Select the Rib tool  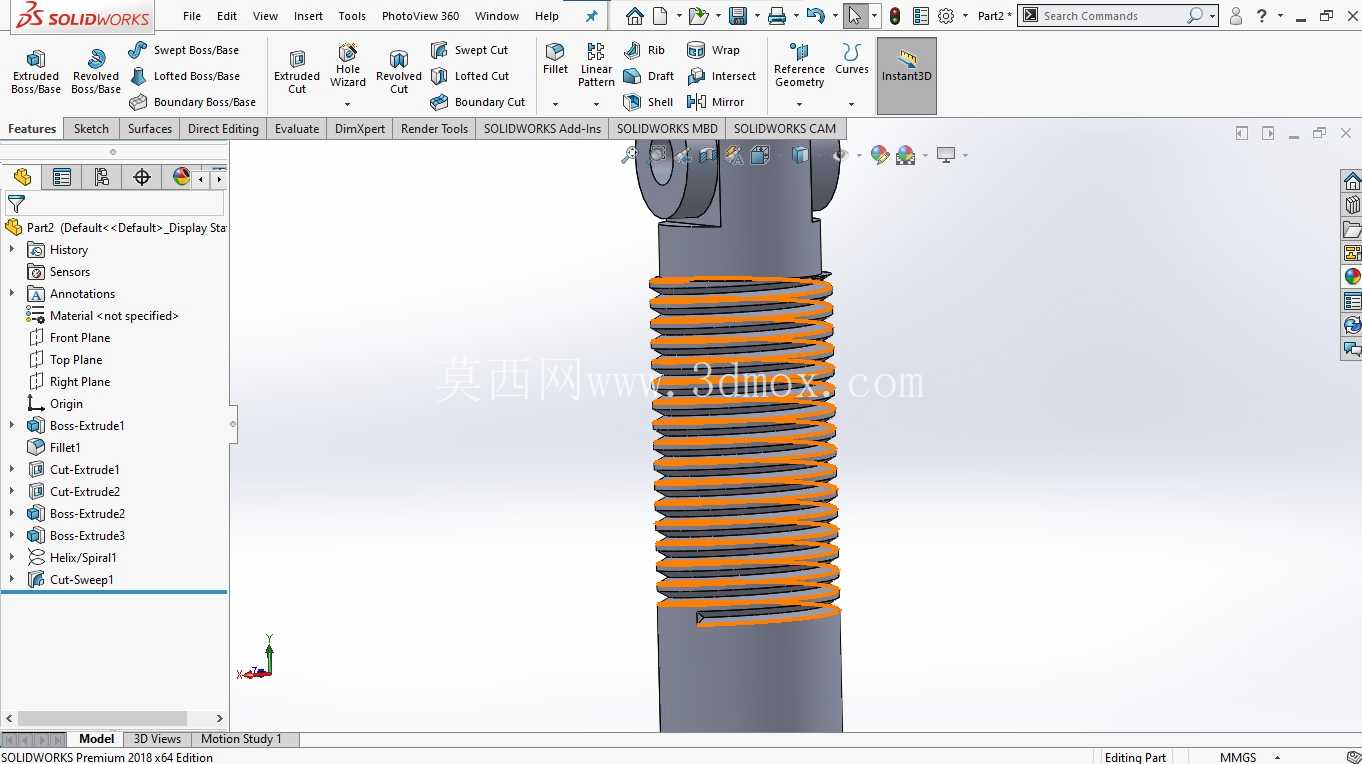click(644, 50)
